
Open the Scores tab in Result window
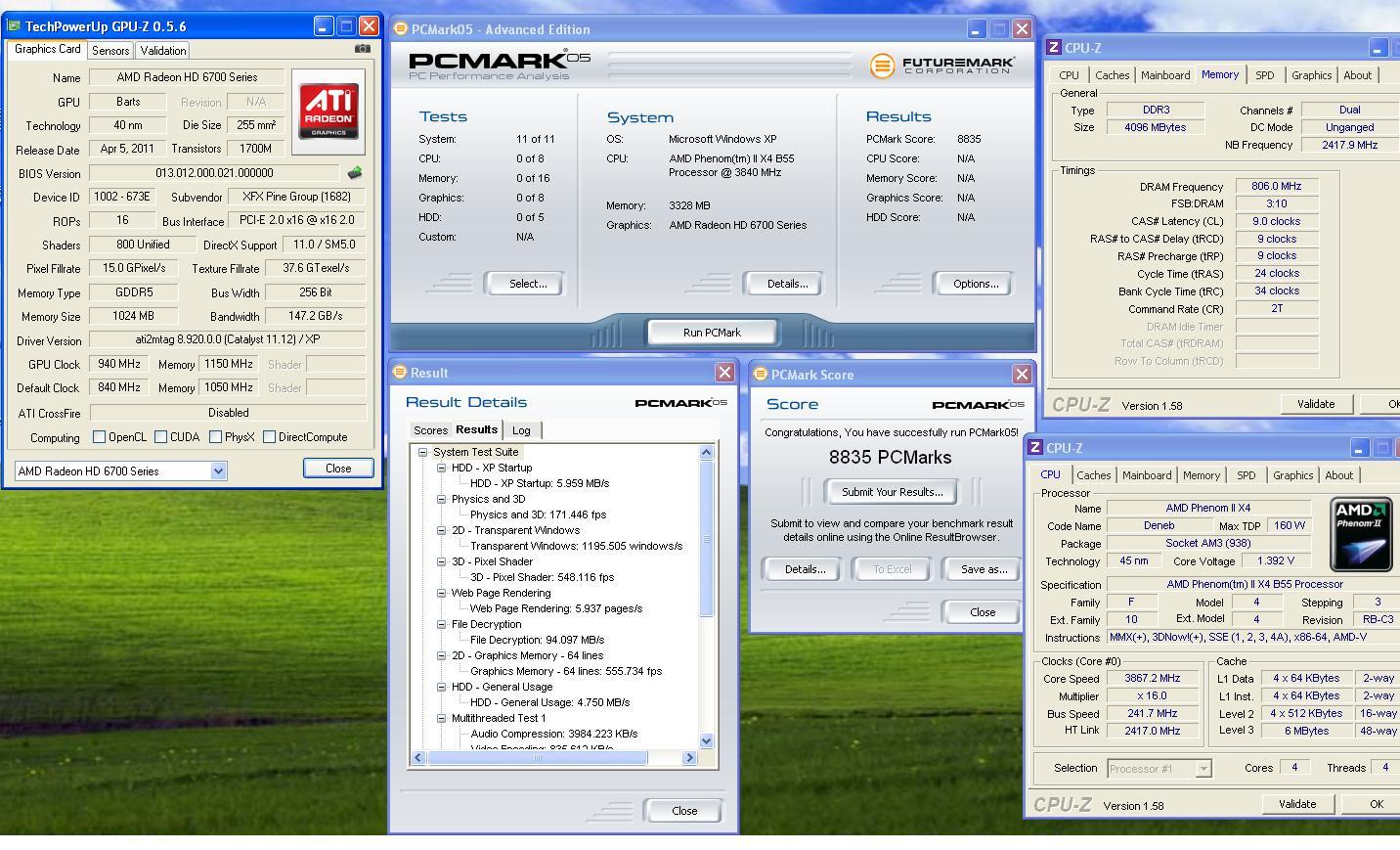[430, 430]
